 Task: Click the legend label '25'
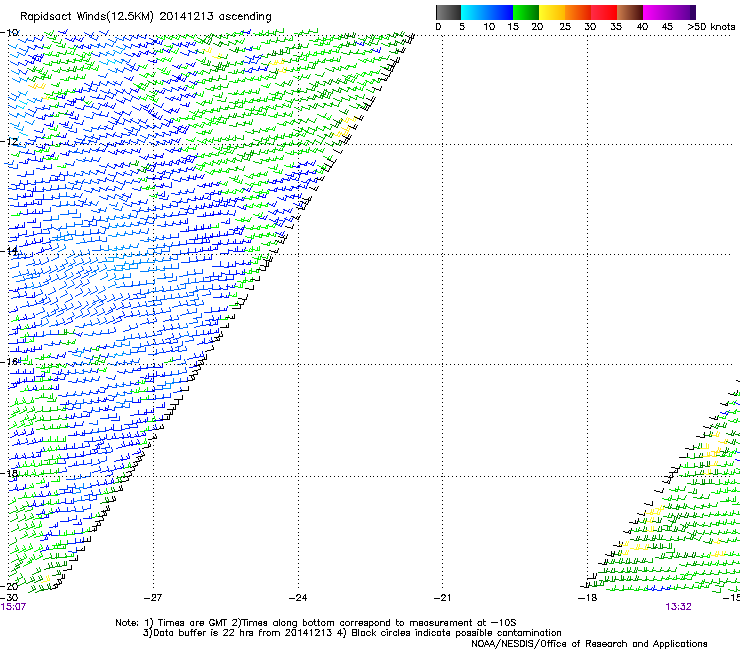565,27
